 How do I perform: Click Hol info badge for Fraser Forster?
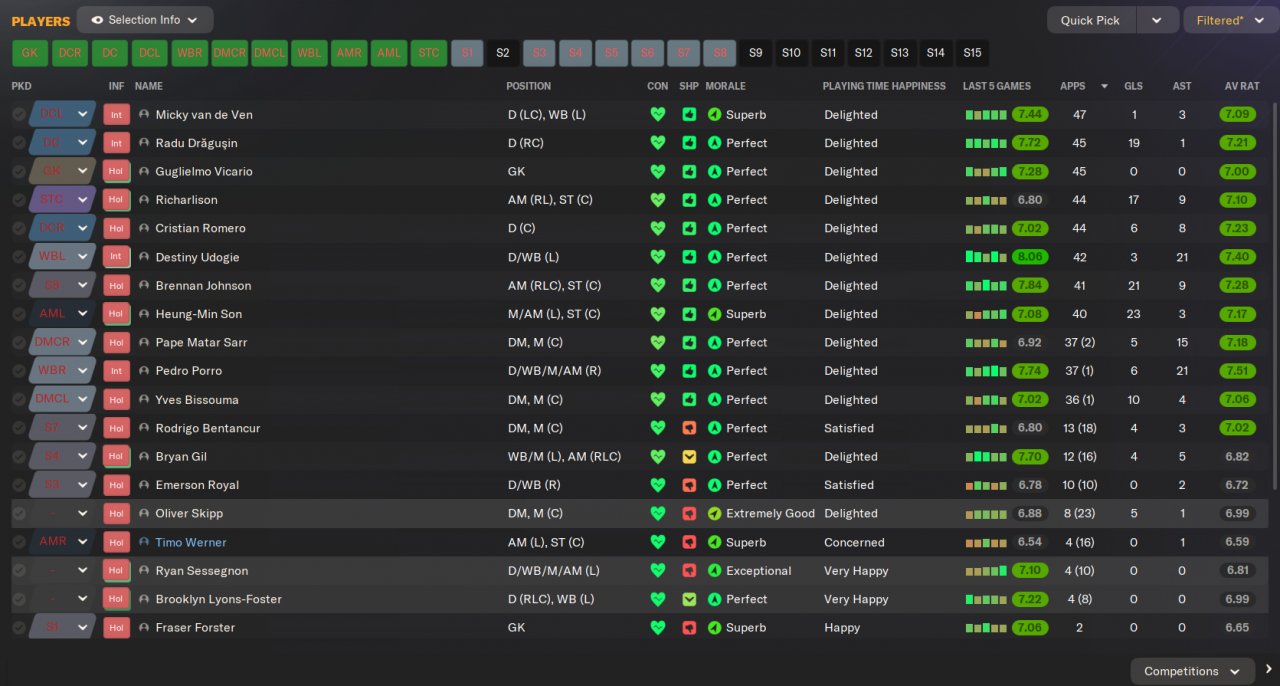116,628
